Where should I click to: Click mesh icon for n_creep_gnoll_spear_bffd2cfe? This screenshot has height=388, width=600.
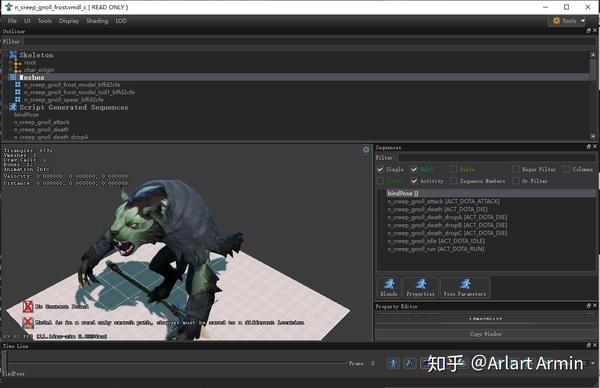pyautogui.click(x=18, y=99)
